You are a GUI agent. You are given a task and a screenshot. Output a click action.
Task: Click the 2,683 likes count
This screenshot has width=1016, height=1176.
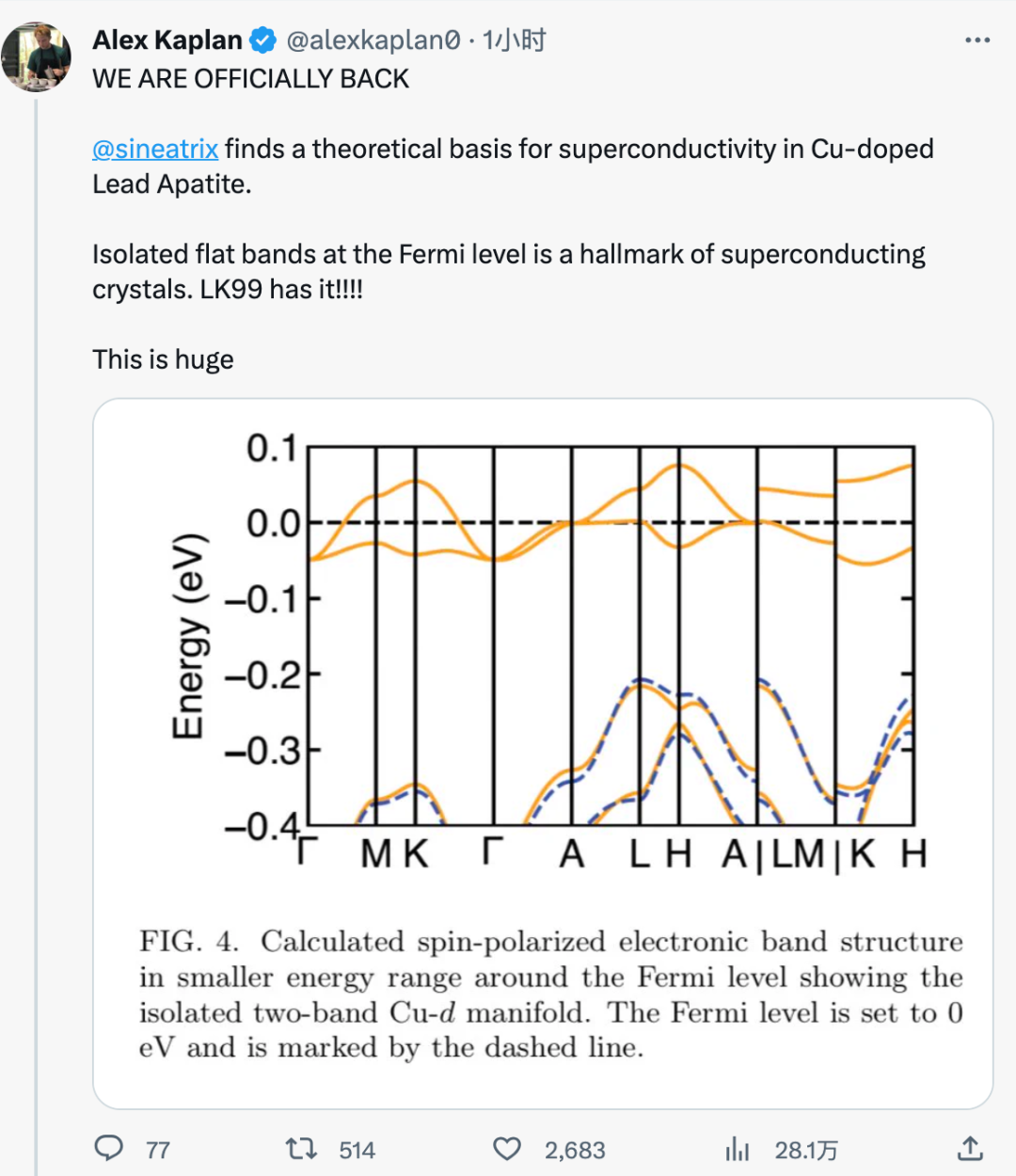(575, 1150)
